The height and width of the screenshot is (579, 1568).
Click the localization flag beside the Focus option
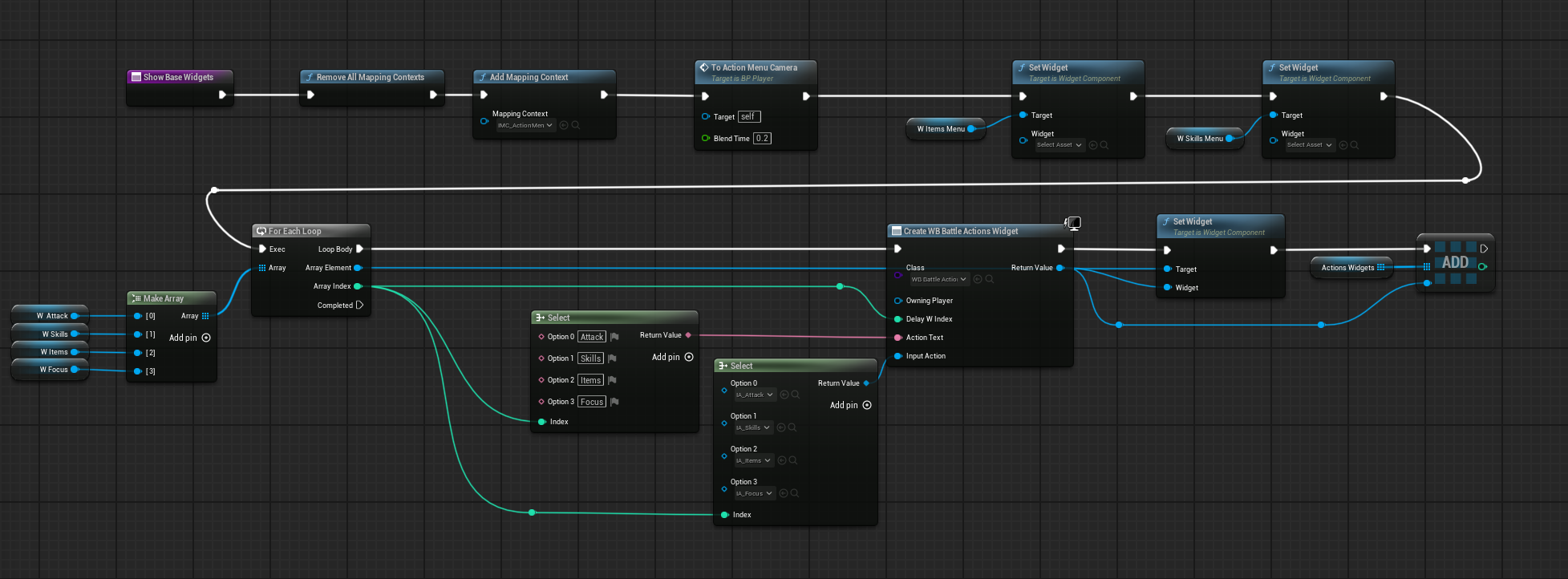614,402
